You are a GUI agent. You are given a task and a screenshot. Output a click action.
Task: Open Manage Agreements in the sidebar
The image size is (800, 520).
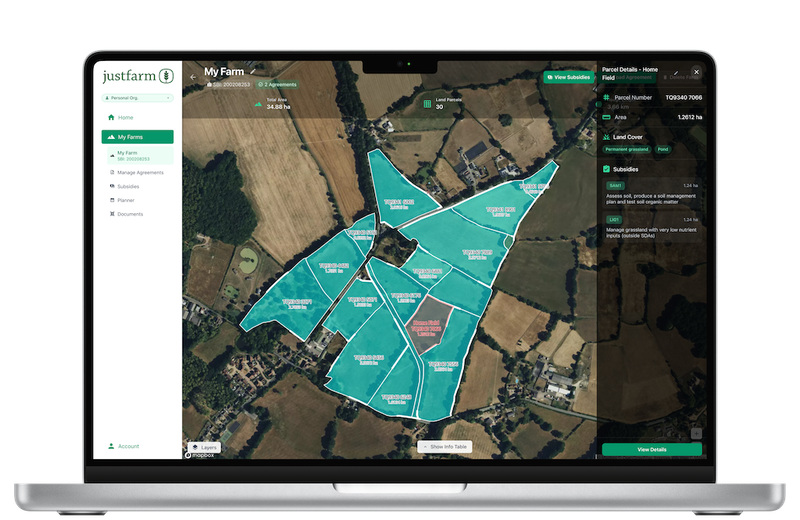139,172
